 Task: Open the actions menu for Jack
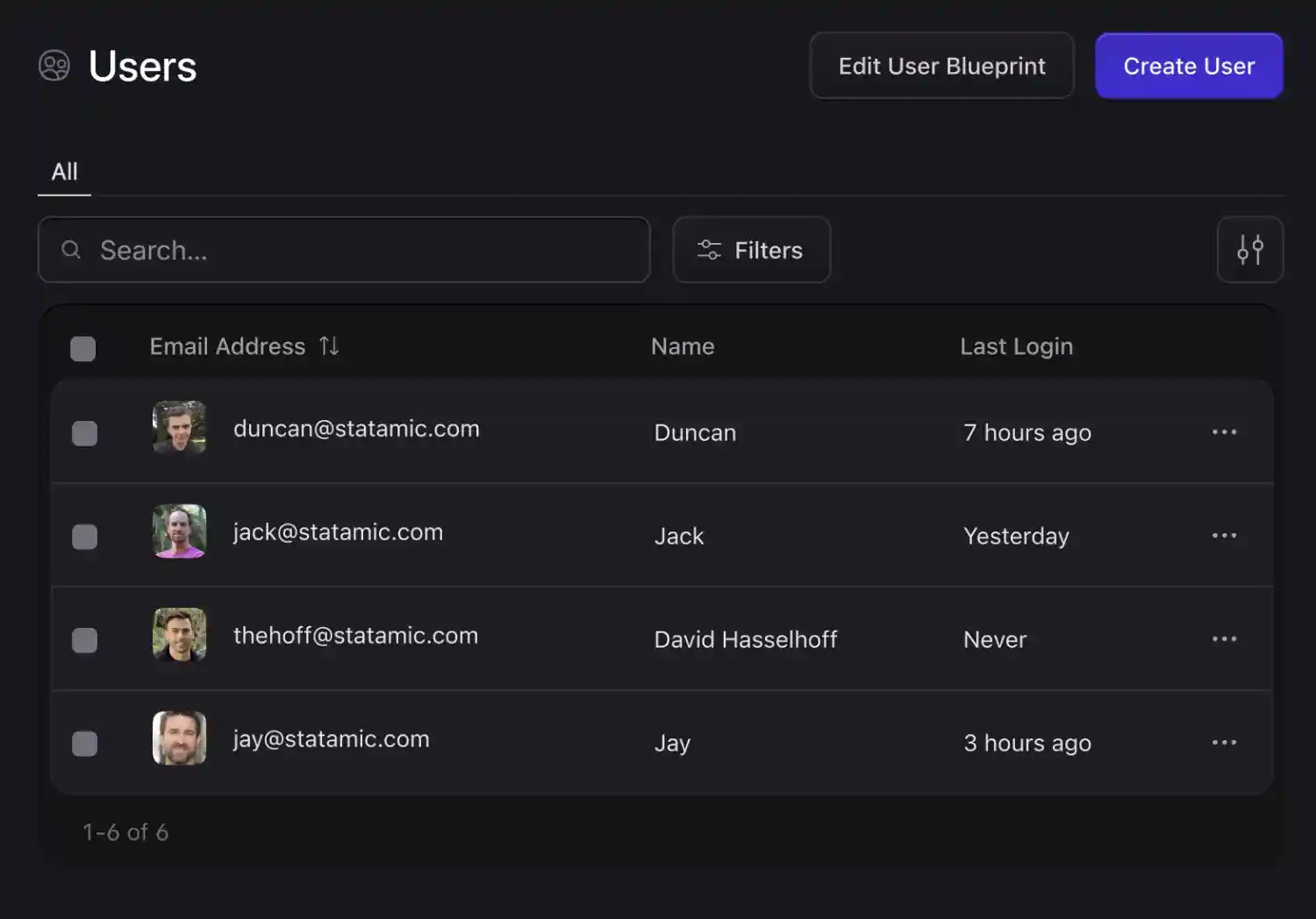click(x=1224, y=535)
